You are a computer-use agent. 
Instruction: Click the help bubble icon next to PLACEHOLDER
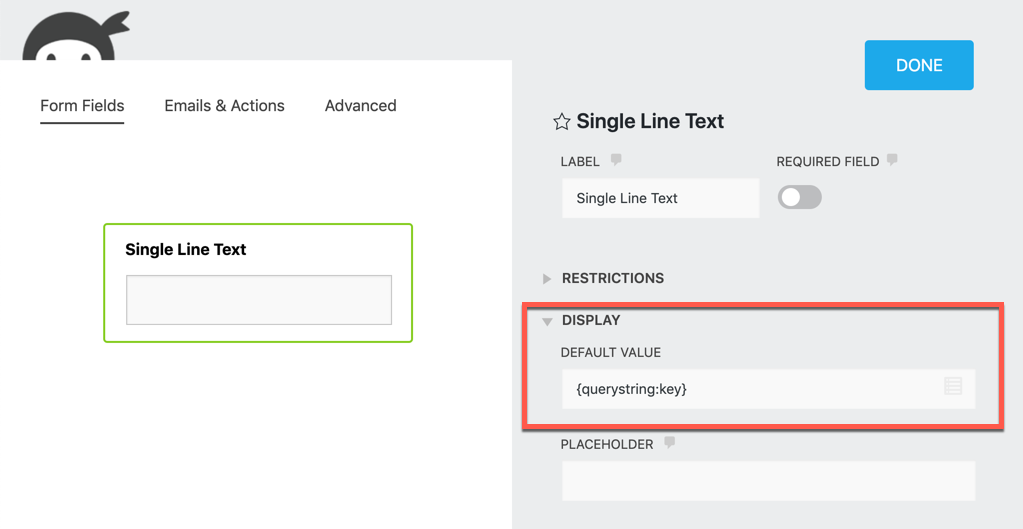coord(670,443)
